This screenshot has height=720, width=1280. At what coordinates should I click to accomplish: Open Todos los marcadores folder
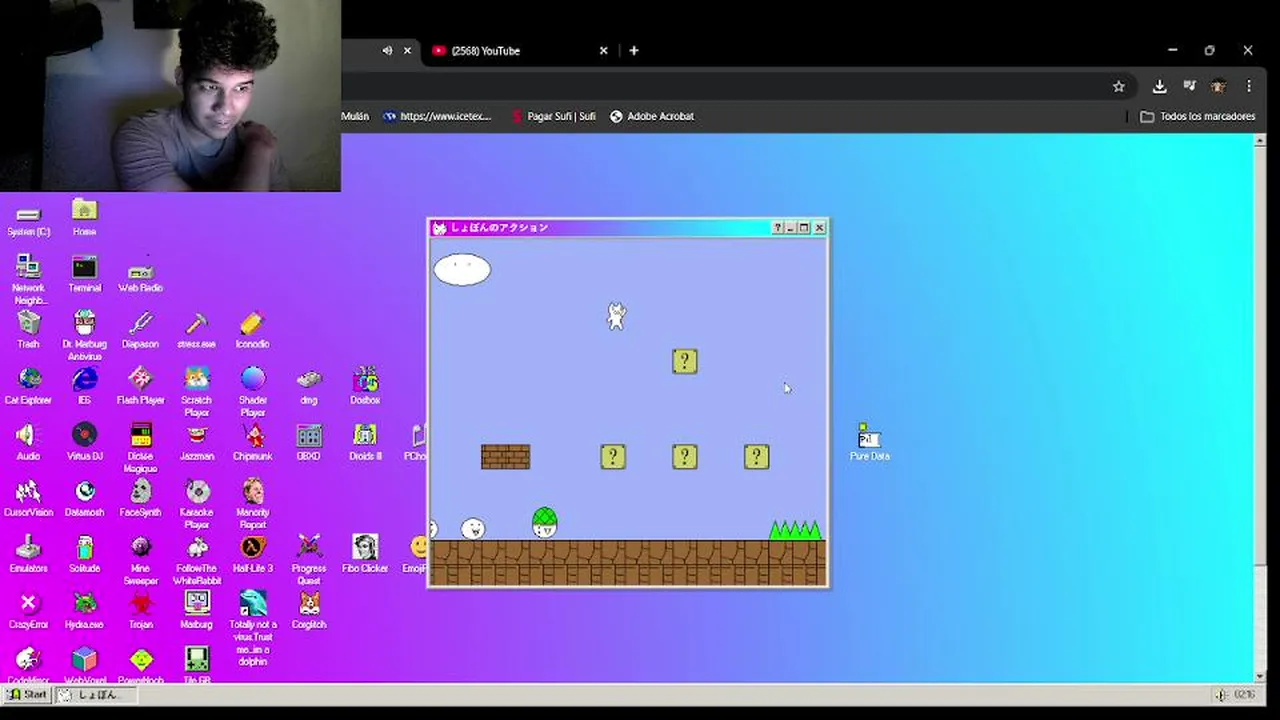[x=1198, y=116]
